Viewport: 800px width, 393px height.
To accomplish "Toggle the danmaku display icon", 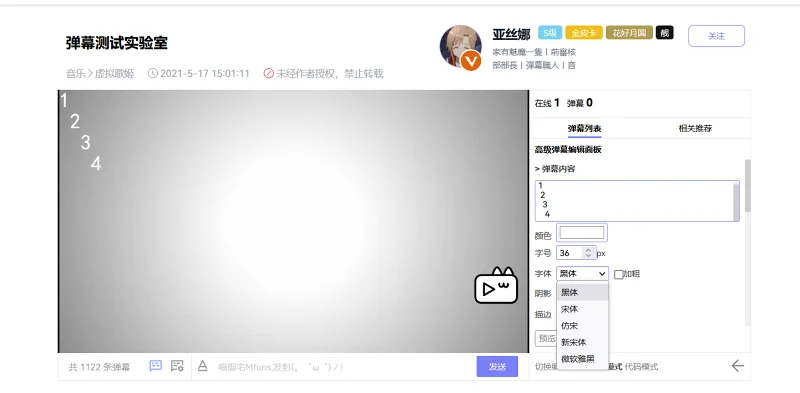I will pos(156,365).
